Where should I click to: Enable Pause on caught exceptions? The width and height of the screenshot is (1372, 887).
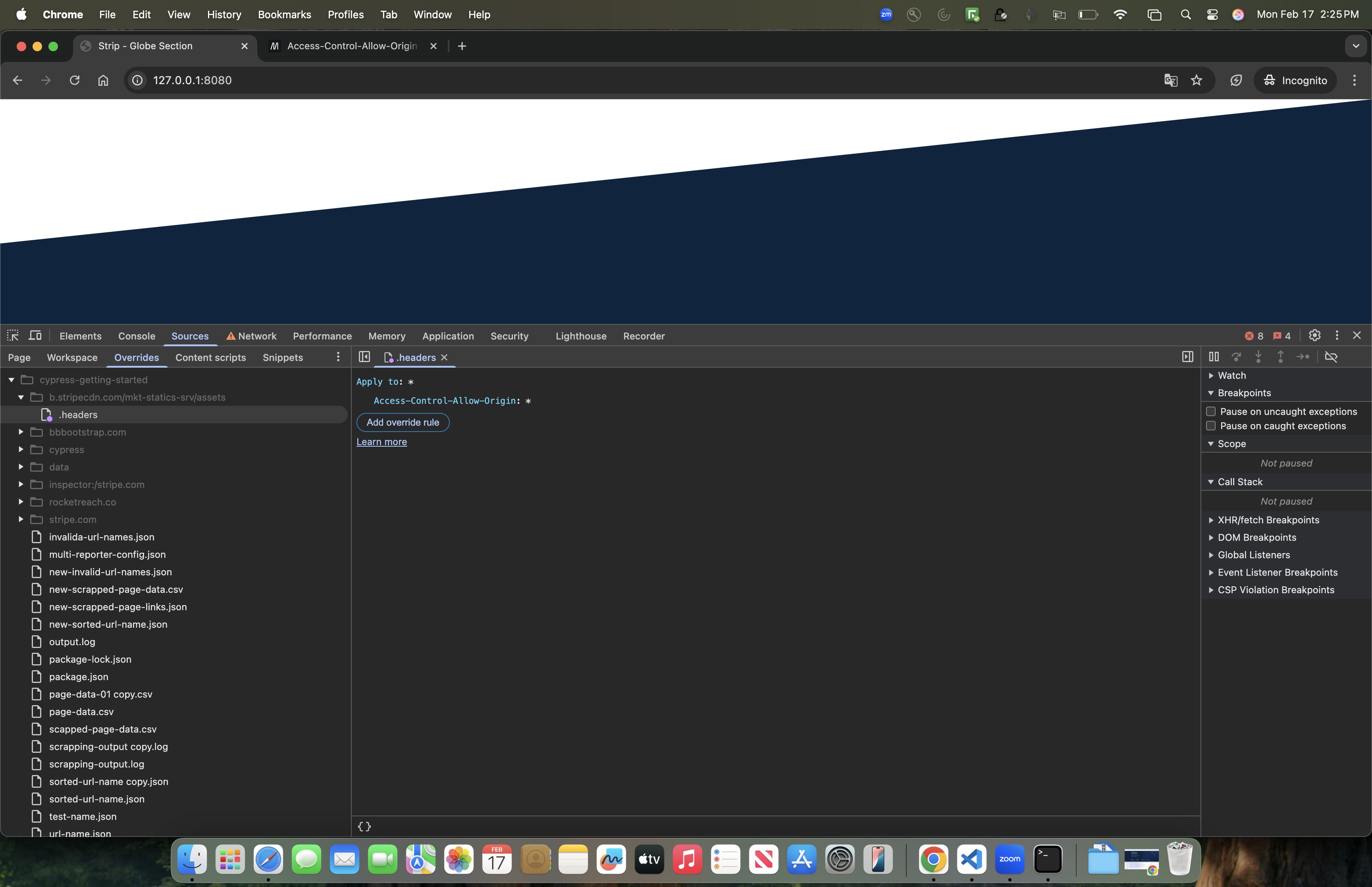(1211, 426)
